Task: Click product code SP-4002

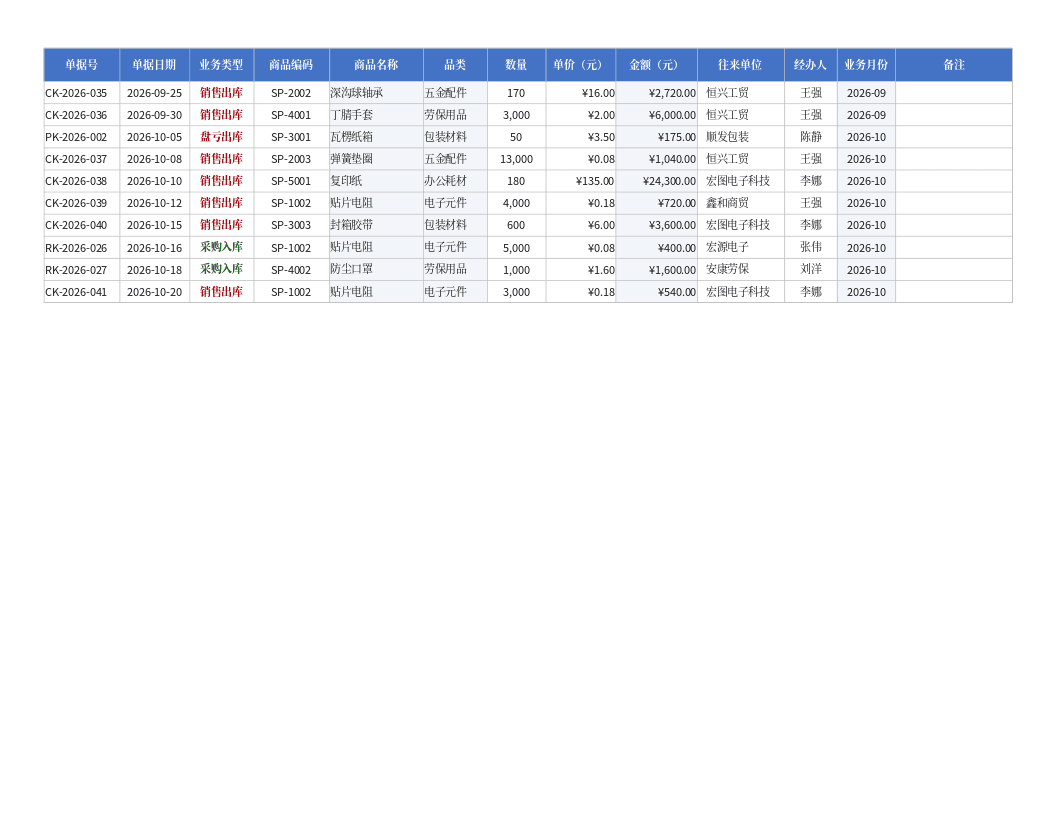Action: [291, 270]
